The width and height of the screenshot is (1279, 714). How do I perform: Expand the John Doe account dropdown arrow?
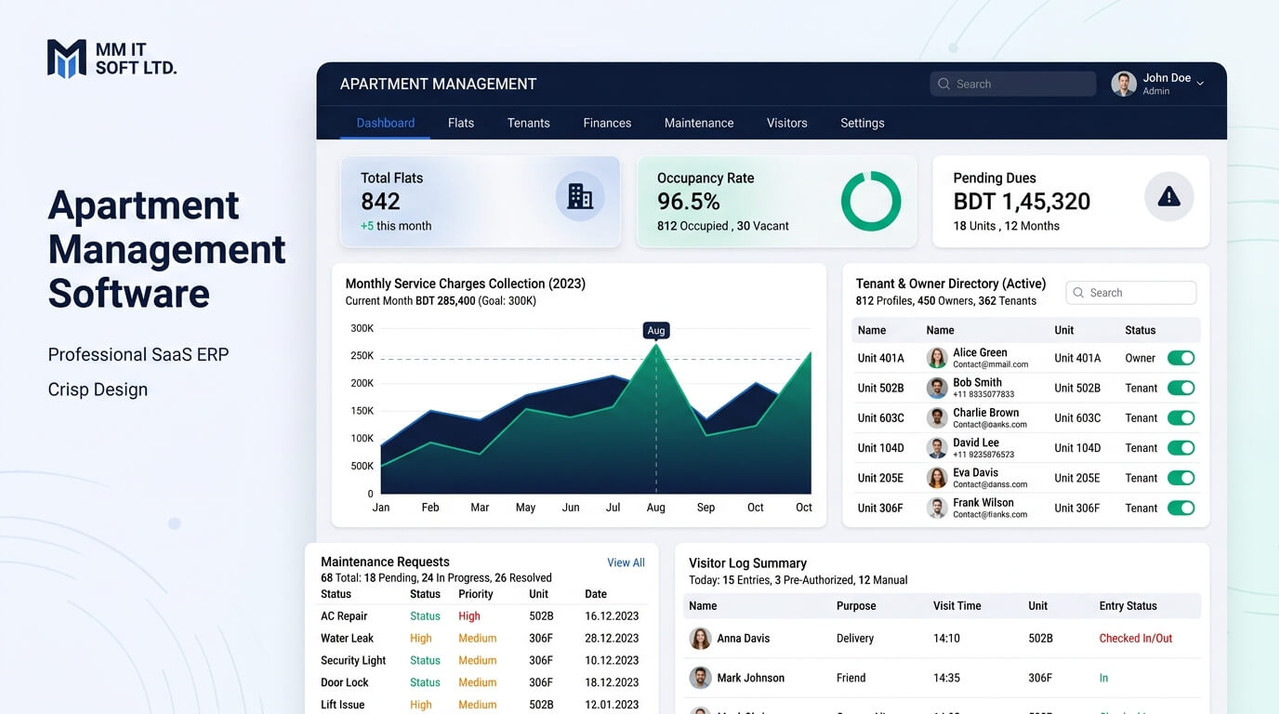[x=1200, y=83]
